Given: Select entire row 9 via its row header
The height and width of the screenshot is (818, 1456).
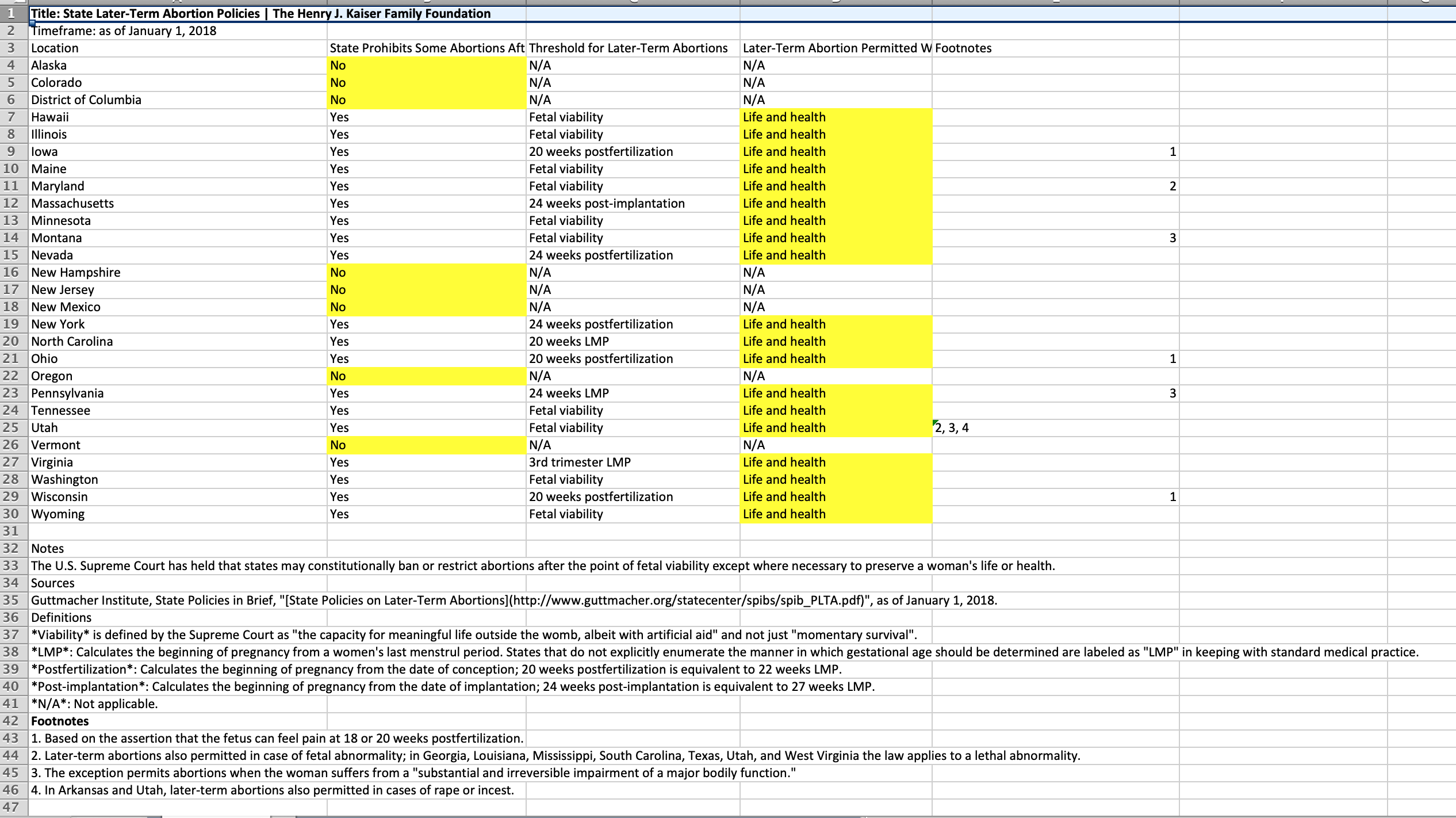Looking at the screenshot, I should coord(14,152).
